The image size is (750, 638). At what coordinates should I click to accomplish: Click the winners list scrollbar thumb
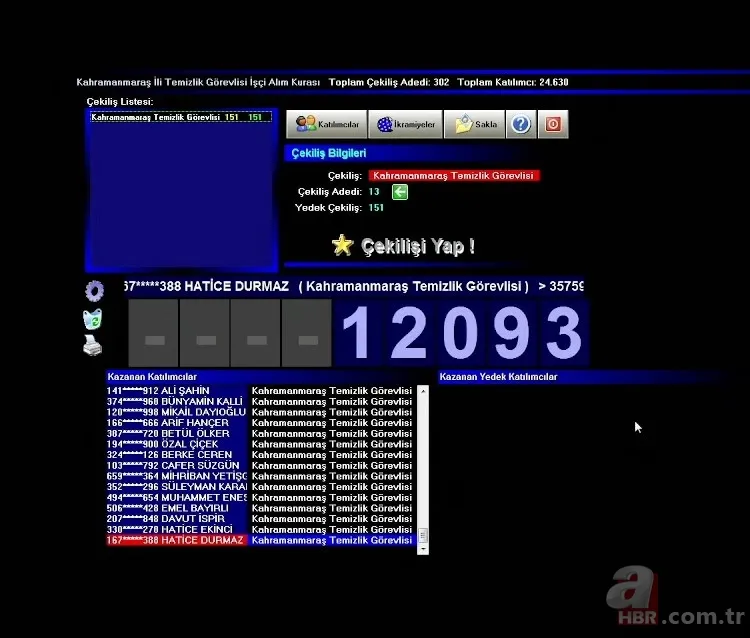click(423, 535)
